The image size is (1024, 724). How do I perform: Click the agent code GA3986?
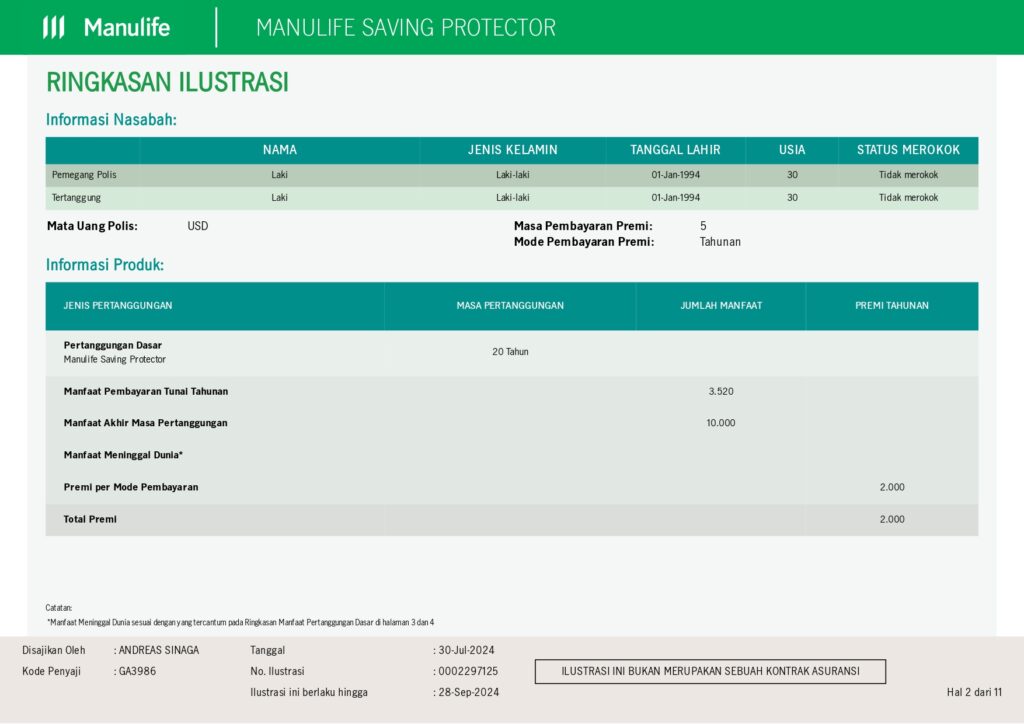(x=137, y=671)
